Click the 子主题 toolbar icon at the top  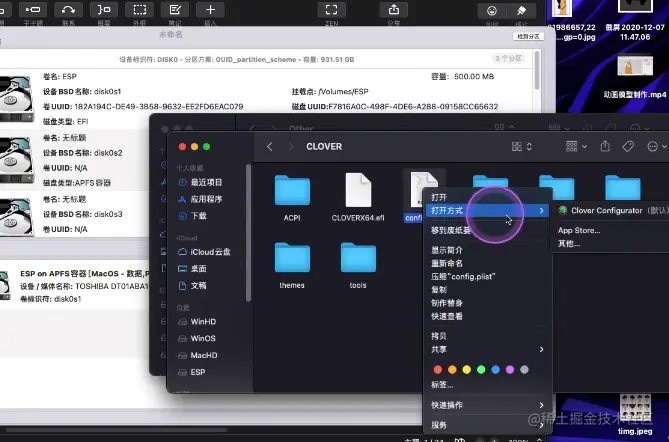[x=33, y=10]
